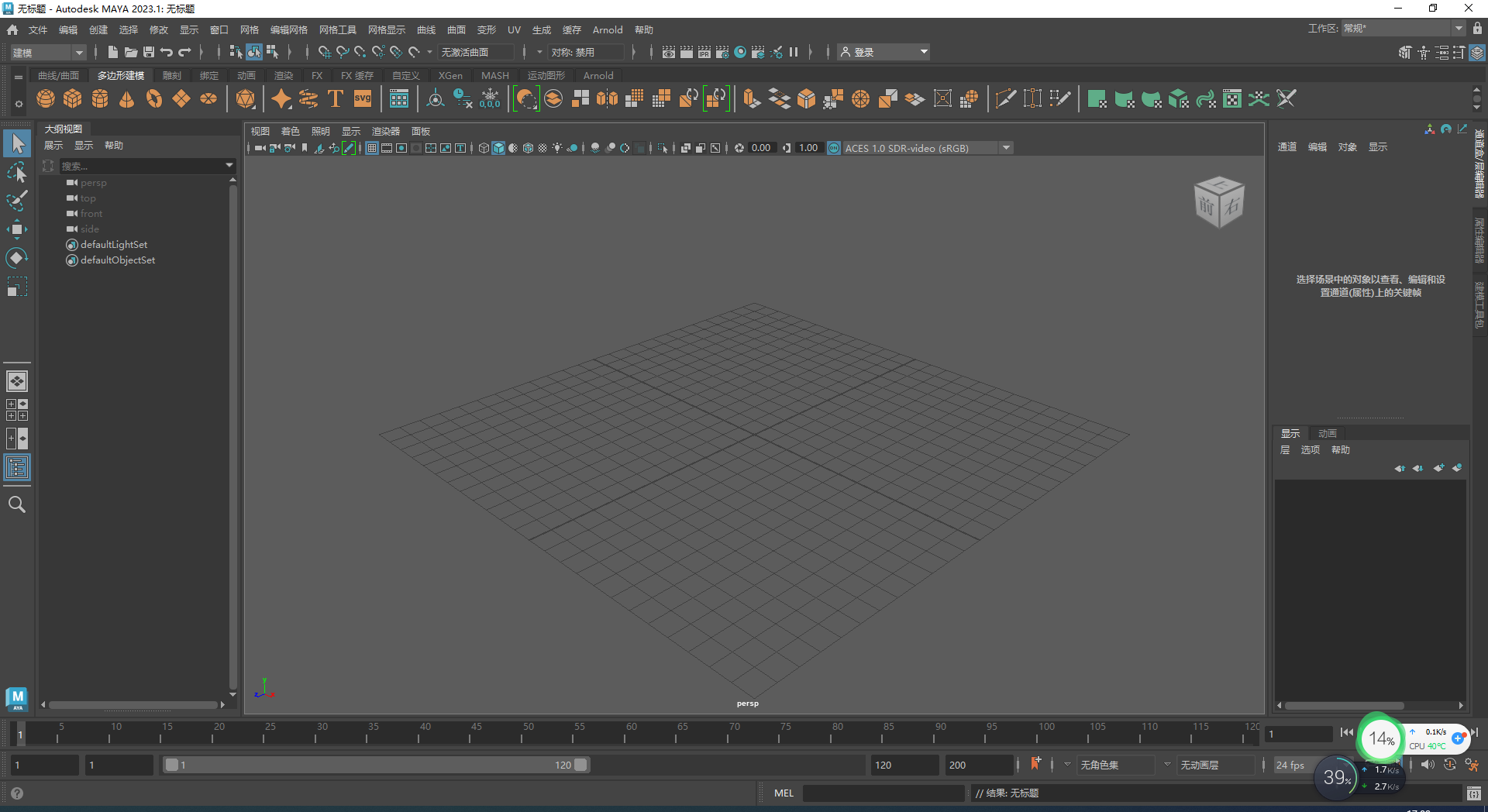Viewport: 1488px width, 812px height.
Task: Select the 3D Type tool
Action: pos(336,98)
